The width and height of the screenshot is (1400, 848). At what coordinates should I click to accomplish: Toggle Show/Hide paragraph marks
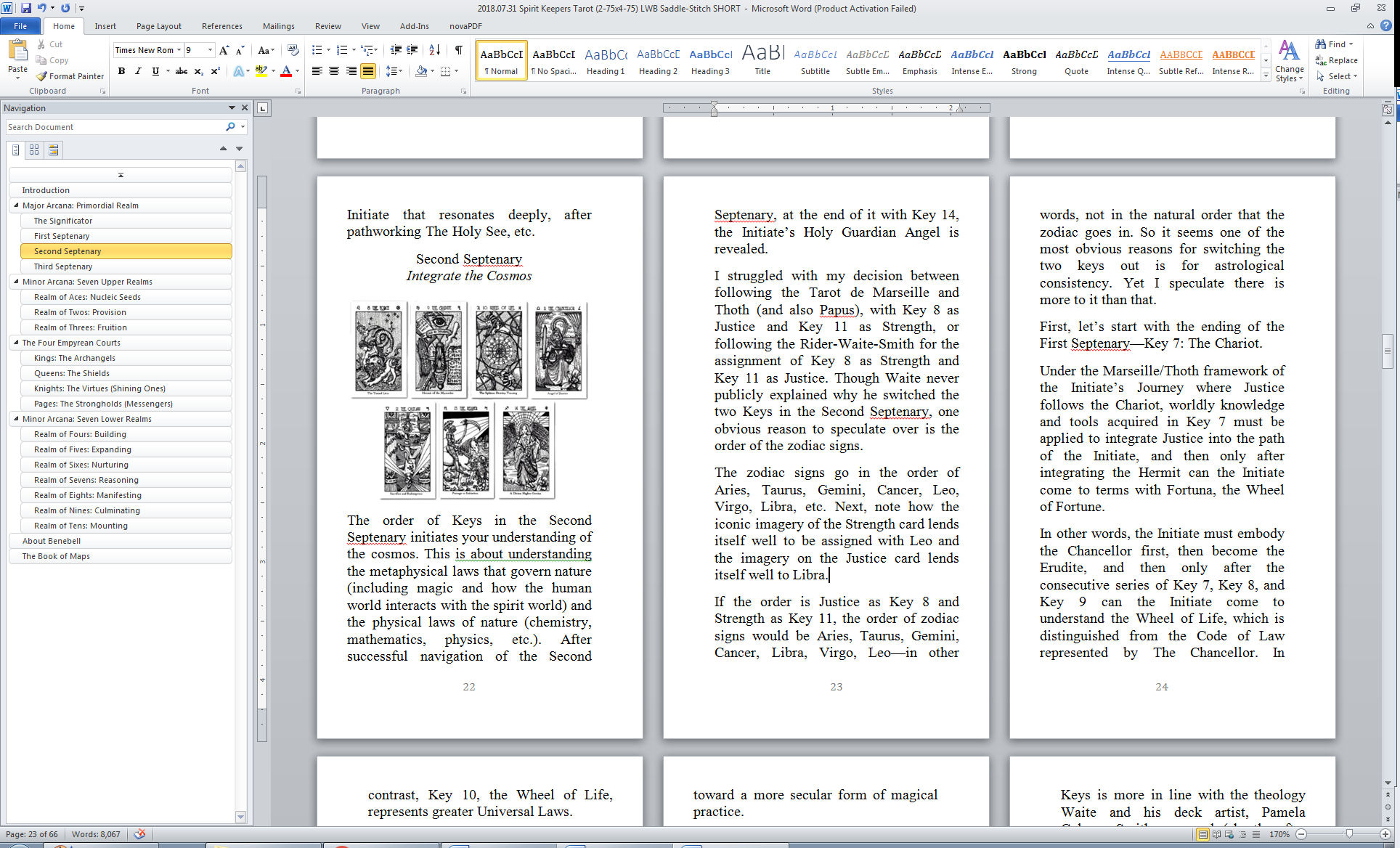click(x=458, y=50)
